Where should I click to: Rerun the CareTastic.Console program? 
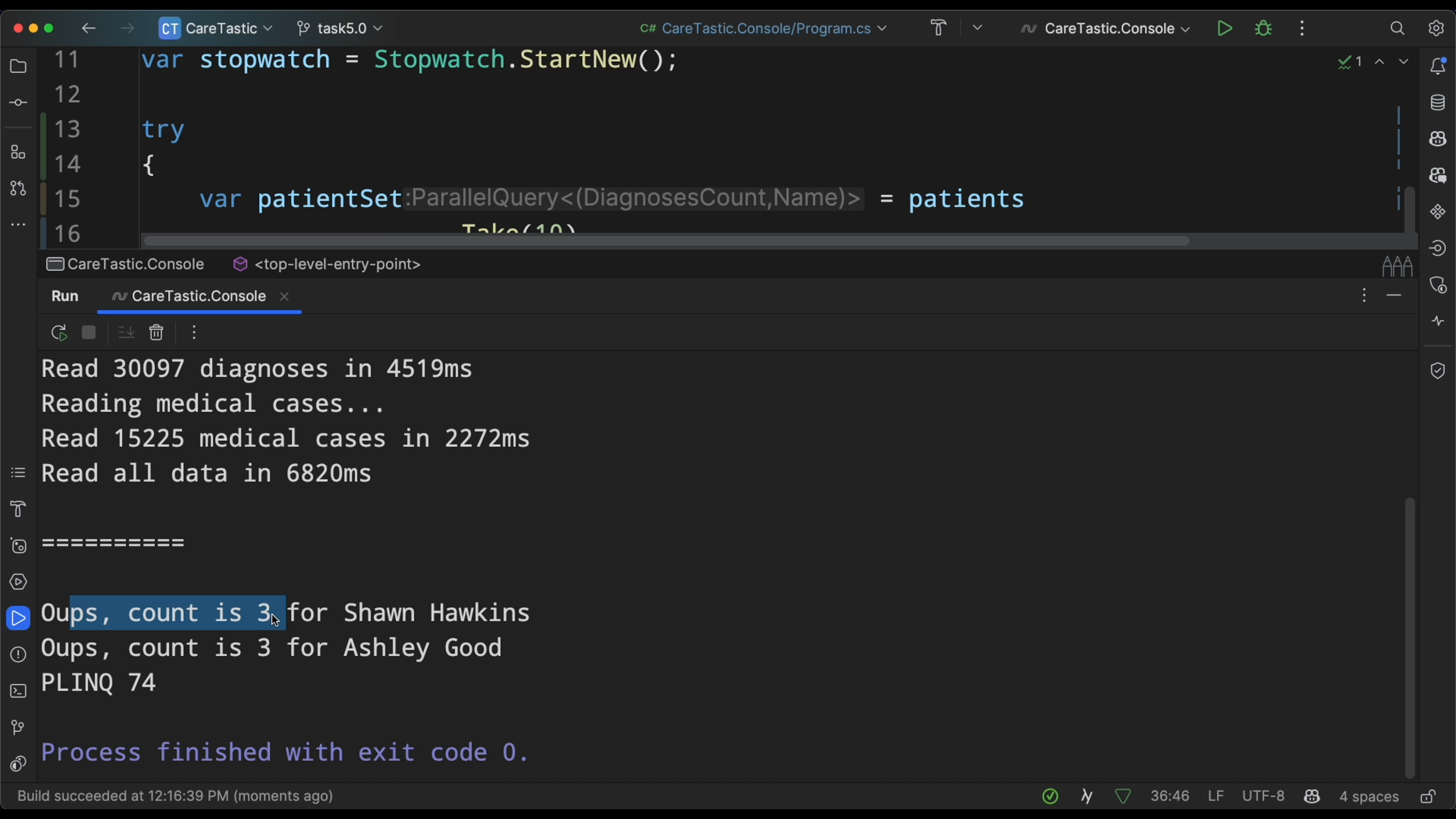[x=59, y=333]
